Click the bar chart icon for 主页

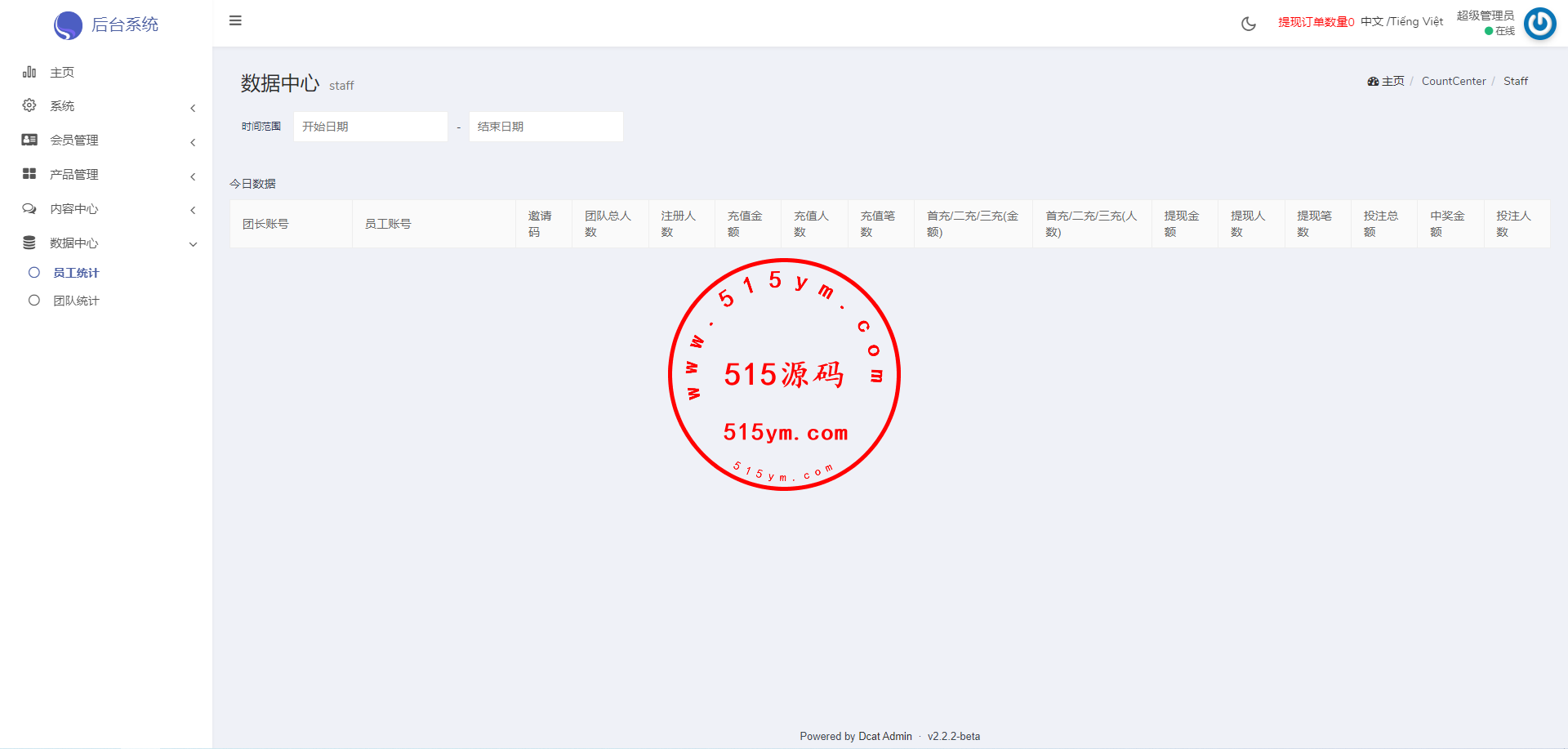tap(29, 72)
